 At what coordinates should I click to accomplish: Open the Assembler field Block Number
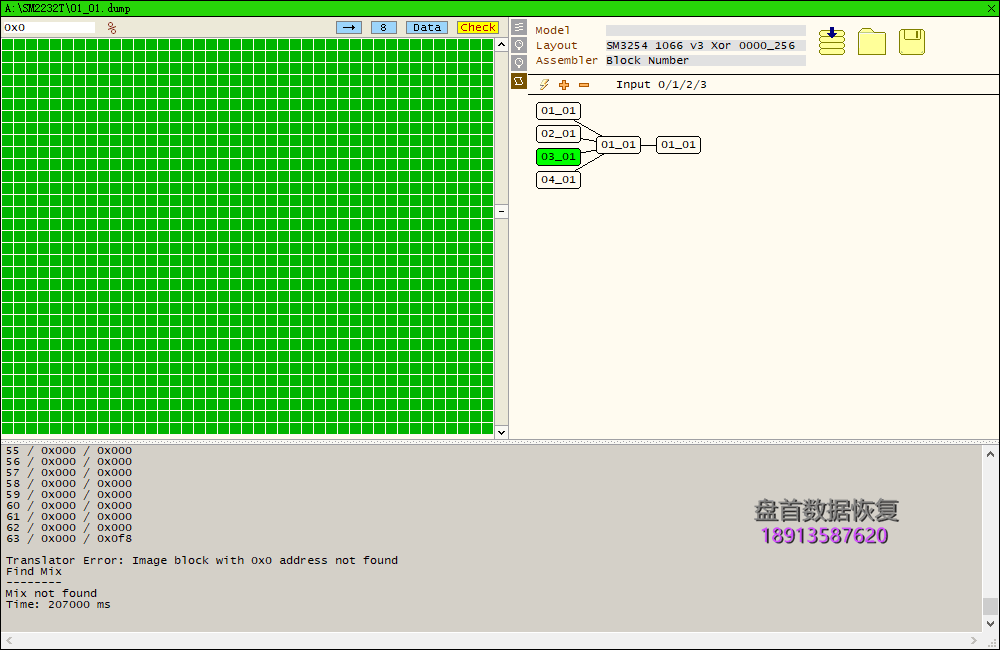pyautogui.click(x=706, y=61)
